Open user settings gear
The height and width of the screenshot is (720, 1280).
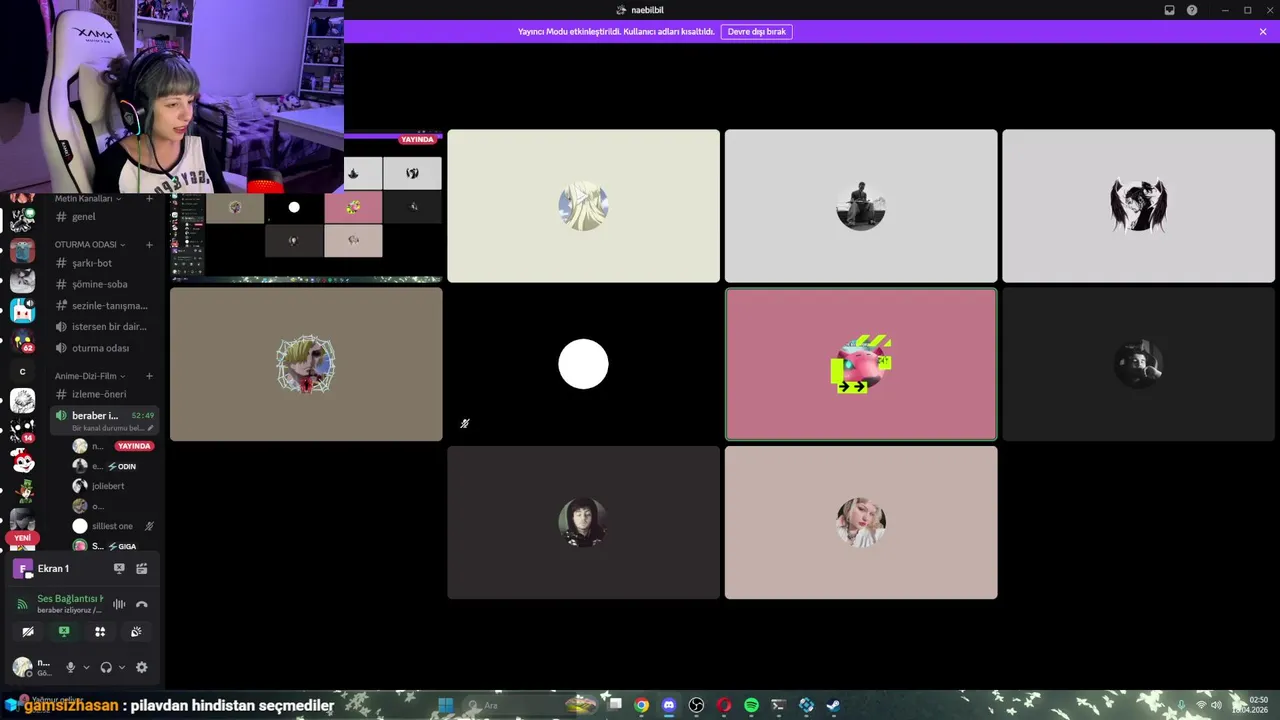point(141,667)
